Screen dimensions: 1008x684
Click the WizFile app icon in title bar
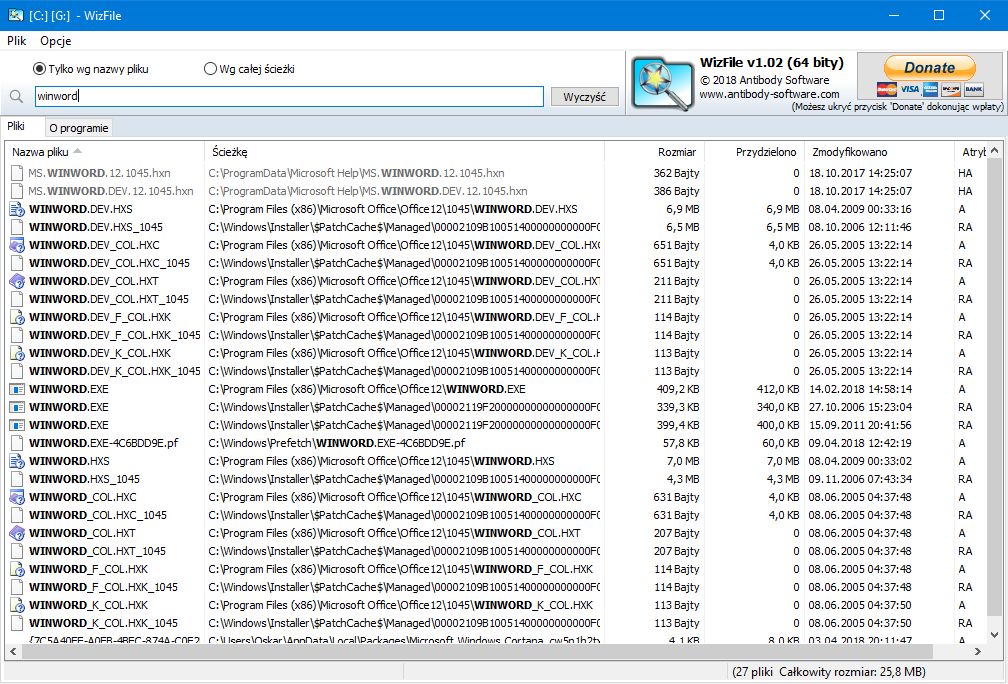[15, 15]
